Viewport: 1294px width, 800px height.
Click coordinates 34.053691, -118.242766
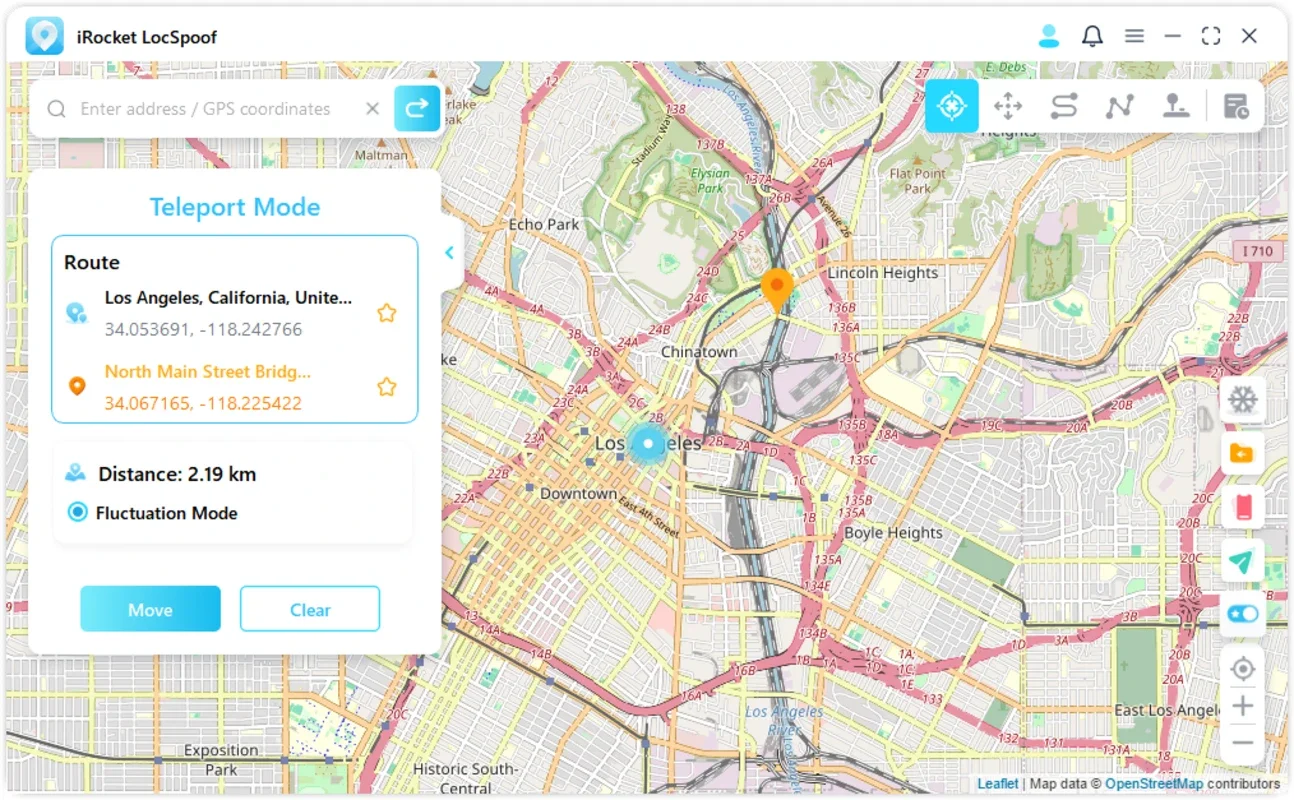[x=203, y=329]
